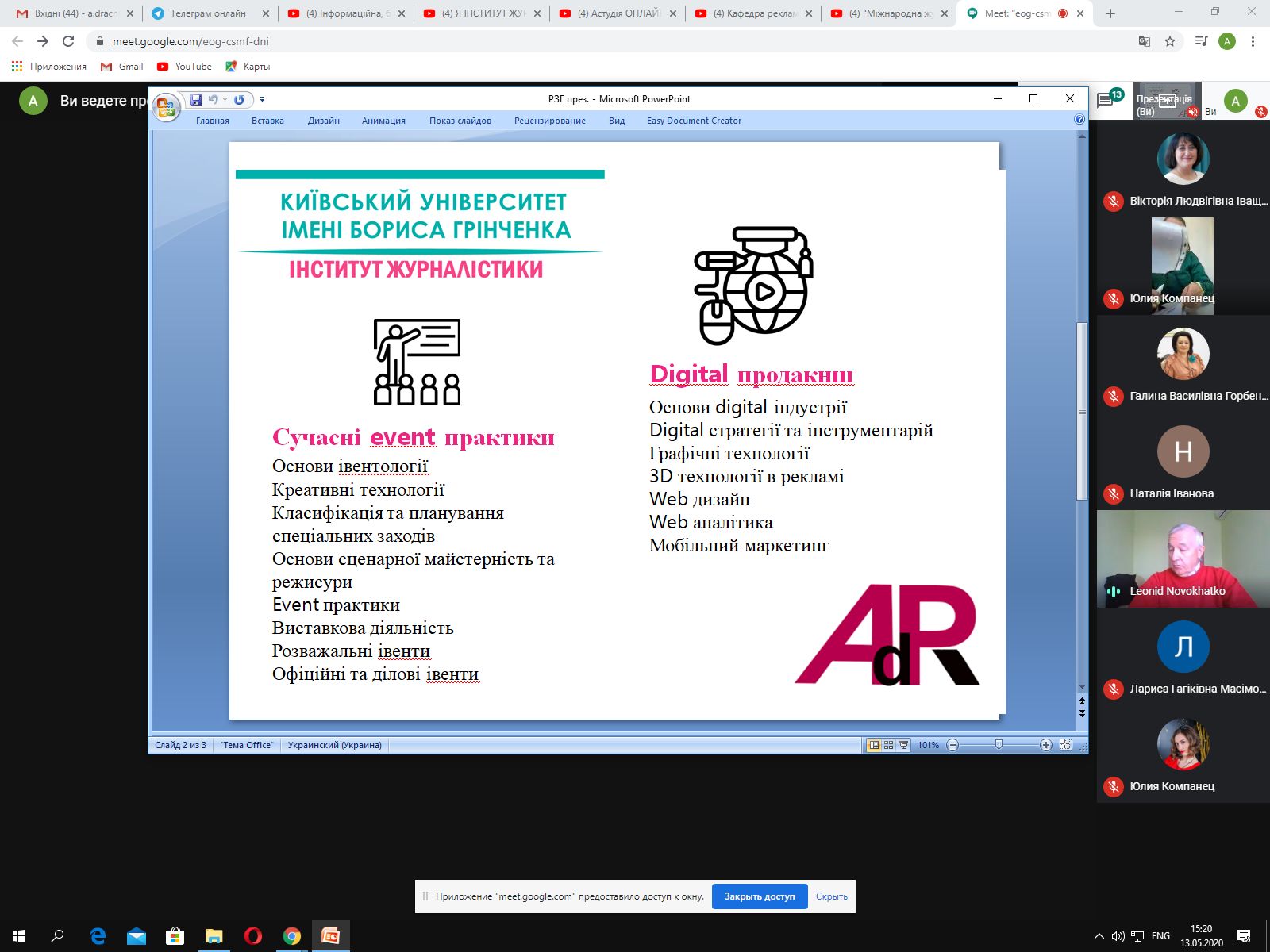Switch to the Показ слайдов tab
The image size is (1270, 952).
point(460,121)
